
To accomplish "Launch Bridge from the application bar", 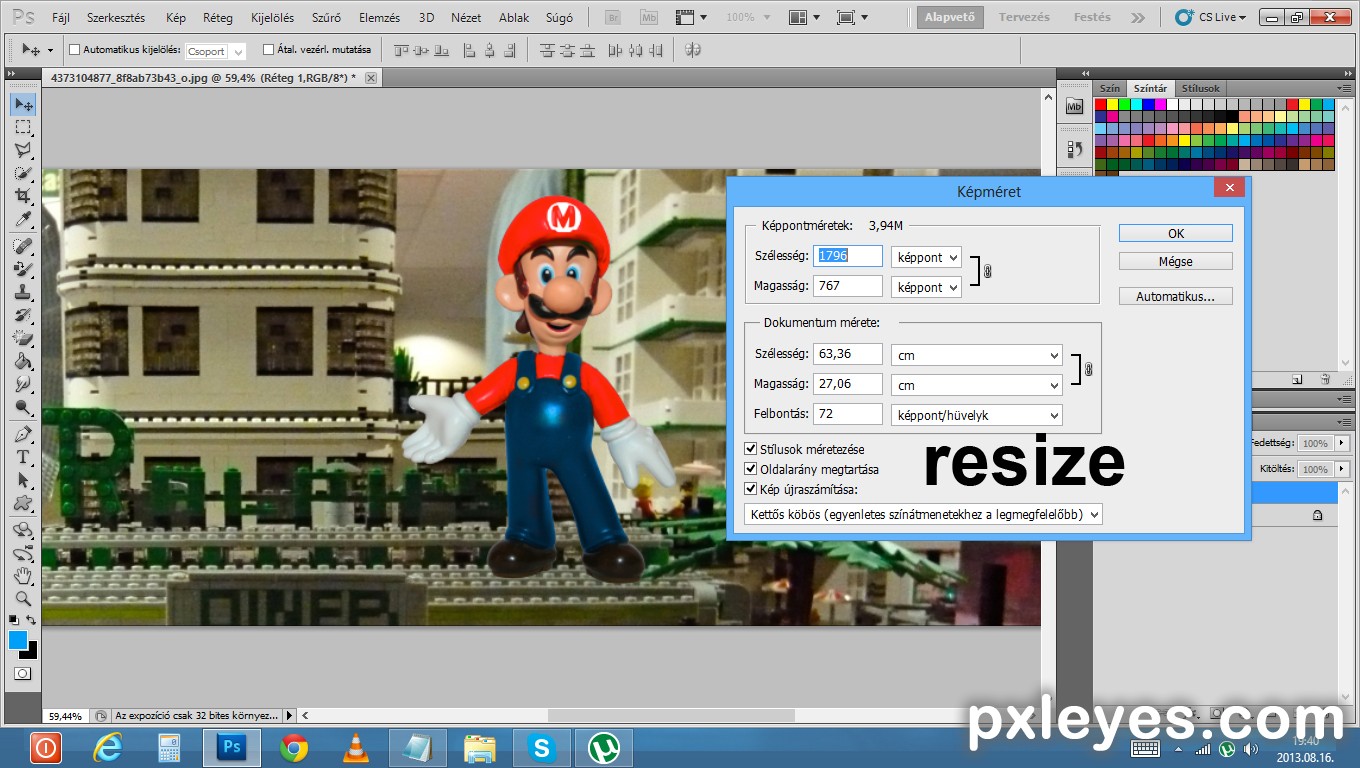I will (x=614, y=17).
